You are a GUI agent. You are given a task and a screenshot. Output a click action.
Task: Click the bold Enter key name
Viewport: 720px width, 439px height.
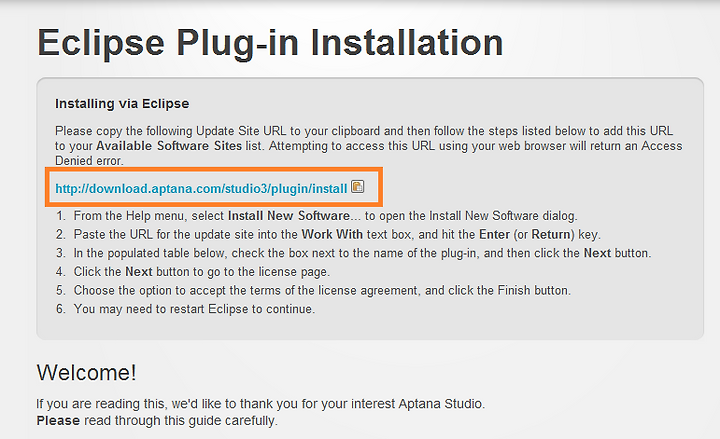coord(494,235)
